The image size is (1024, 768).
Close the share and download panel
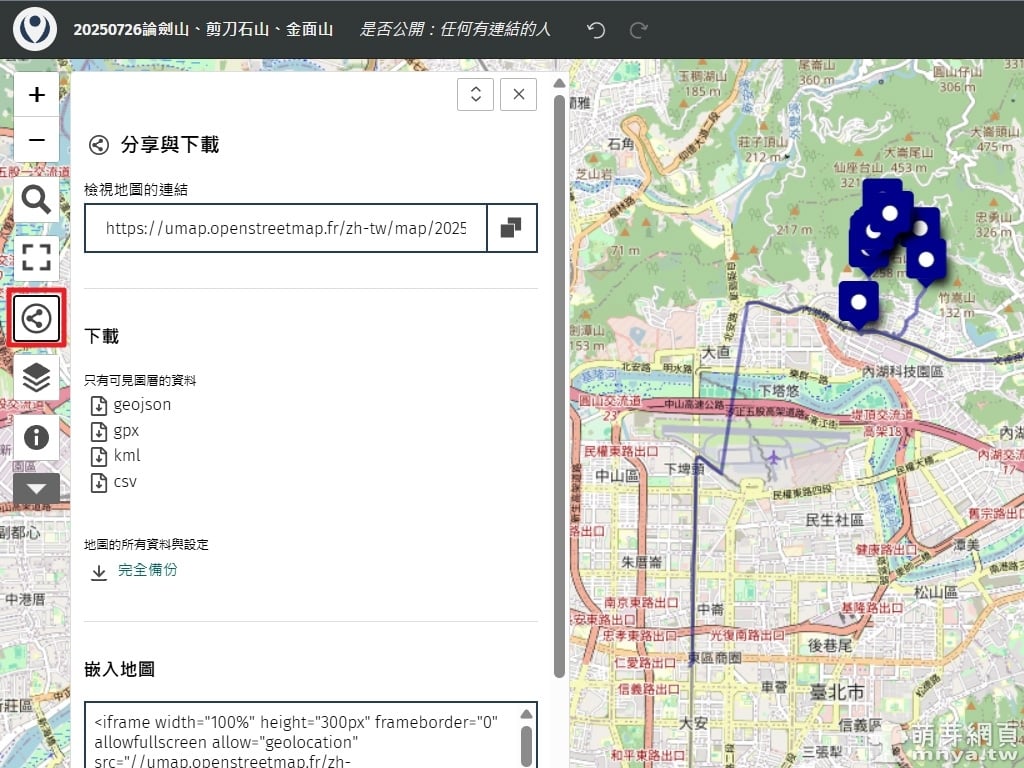518,94
